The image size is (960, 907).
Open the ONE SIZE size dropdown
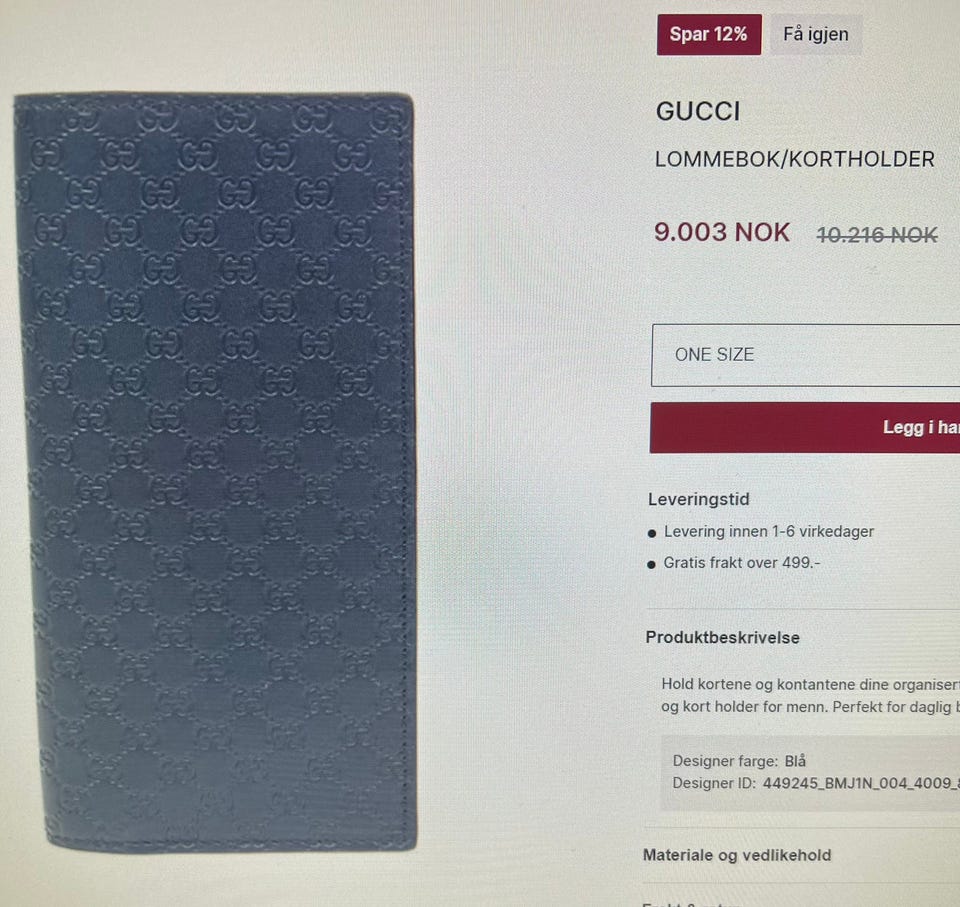[806, 355]
